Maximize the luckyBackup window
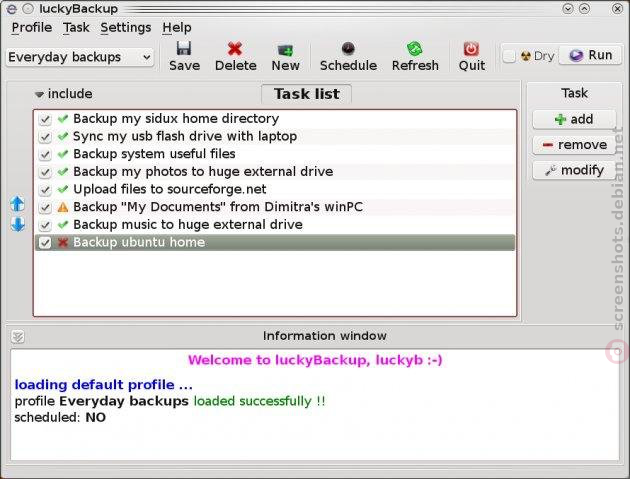This screenshot has width=630, height=479. pos(585,8)
